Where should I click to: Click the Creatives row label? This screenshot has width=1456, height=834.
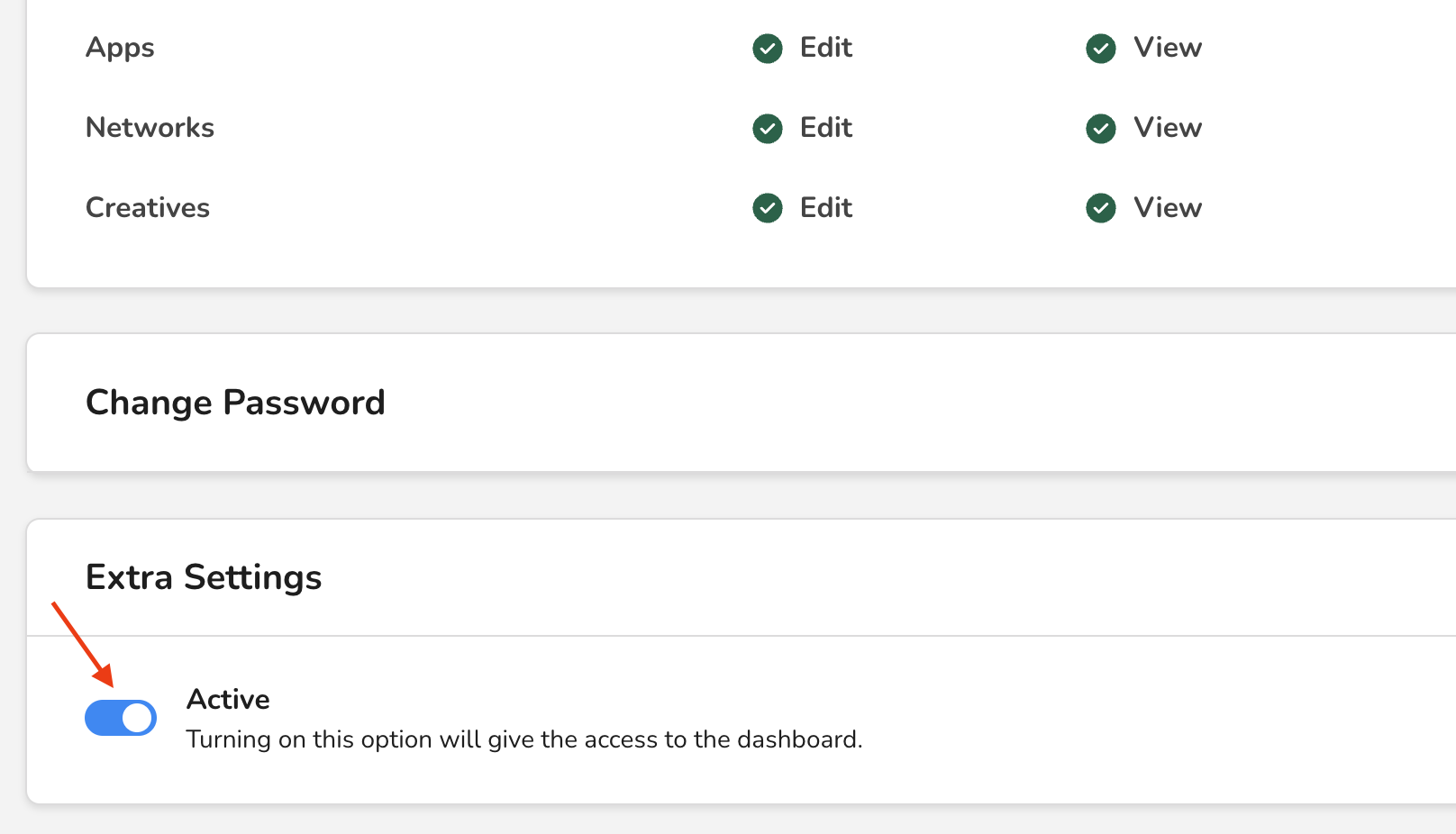[x=148, y=208]
